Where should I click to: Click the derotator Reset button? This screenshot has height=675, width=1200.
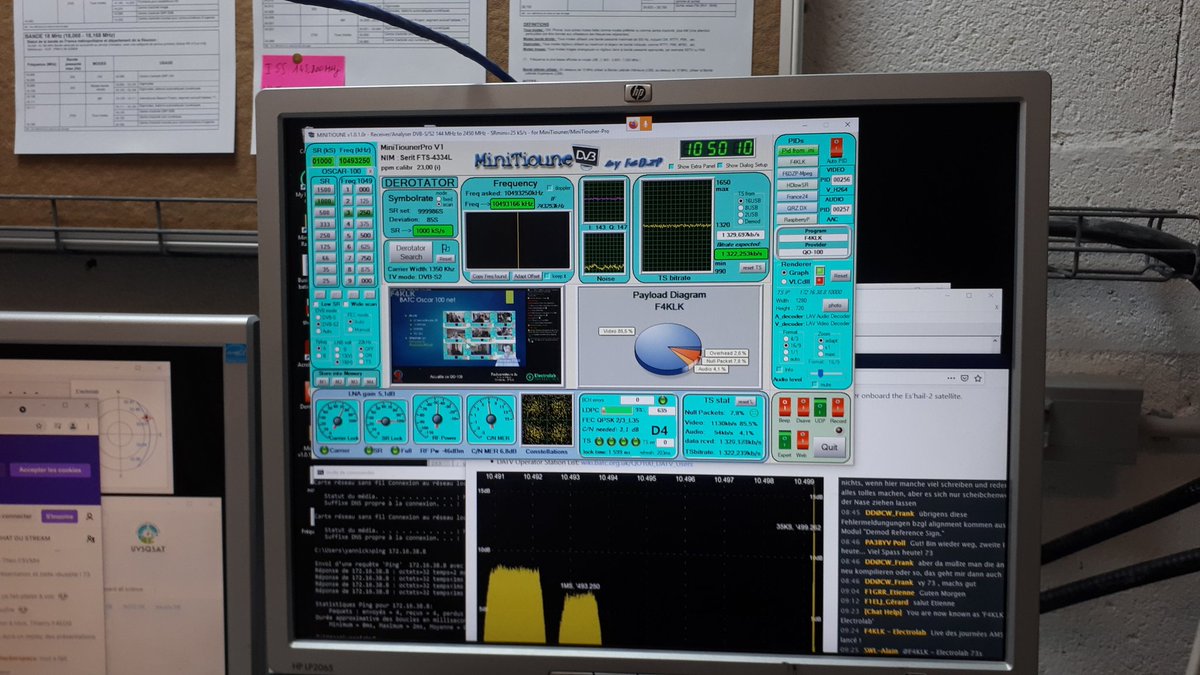(x=445, y=258)
